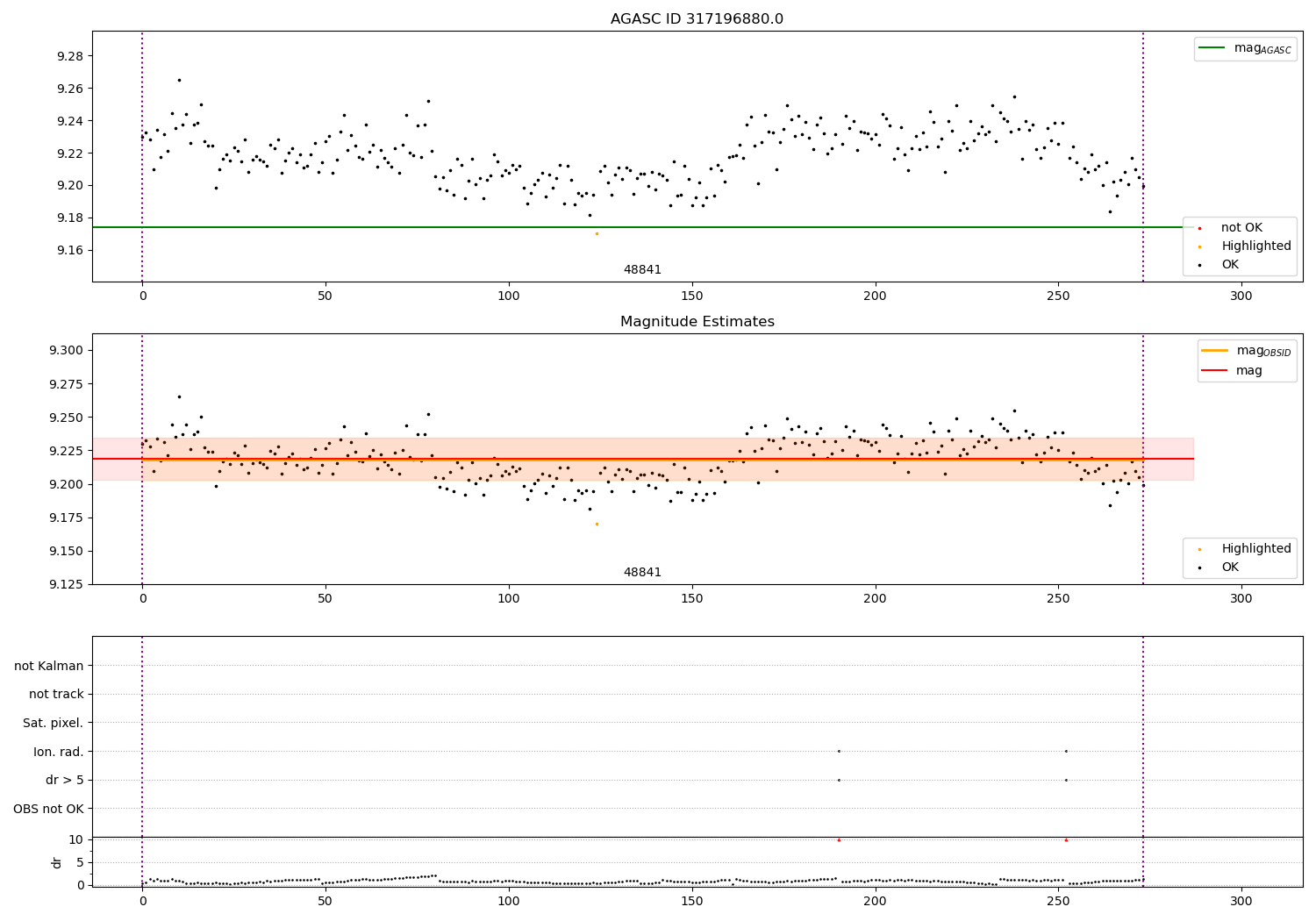
Task: Select the 'not Kalman' y-axis label
Action: 49,667
